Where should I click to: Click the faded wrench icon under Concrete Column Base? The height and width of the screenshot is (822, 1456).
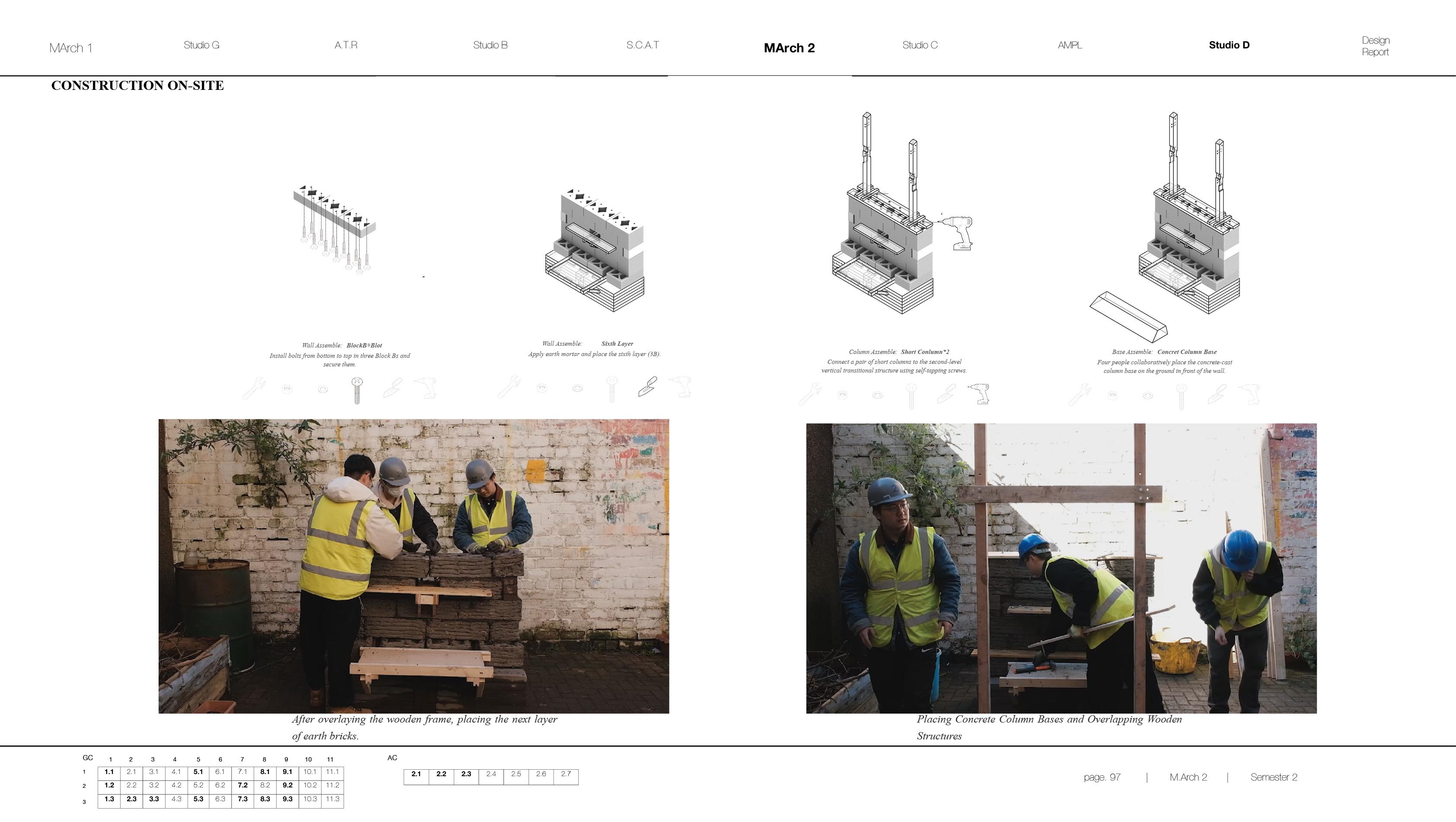click(1080, 394)
